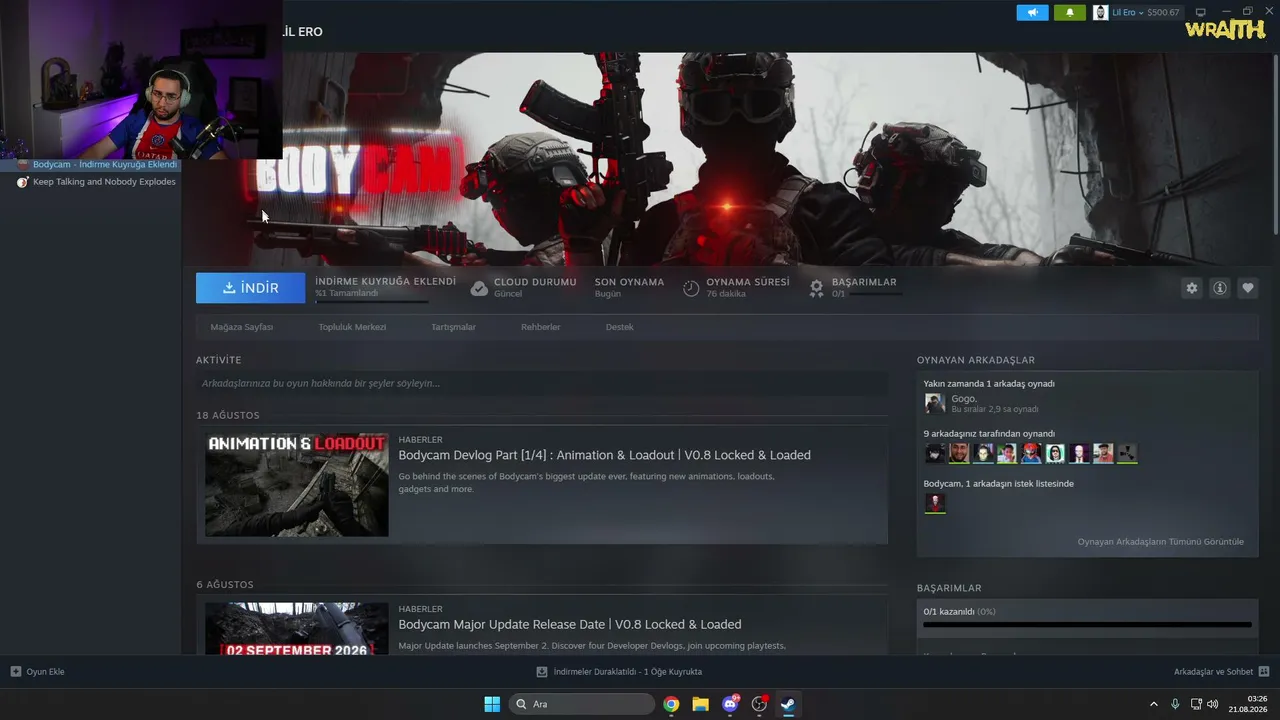Click the Rust-logo friend avatar
The width and height of the screenshot is (1280, 720).
[1127, 453]
